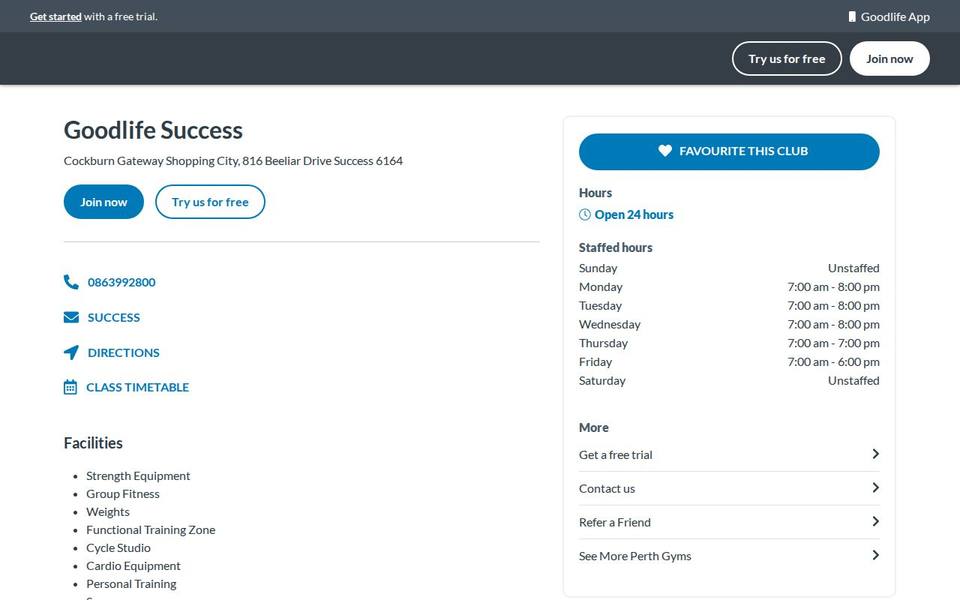Click the Cockburn Gateway address text
Image resolution: width=960 pixels, height=600 pixels.
tap(233, 161)
